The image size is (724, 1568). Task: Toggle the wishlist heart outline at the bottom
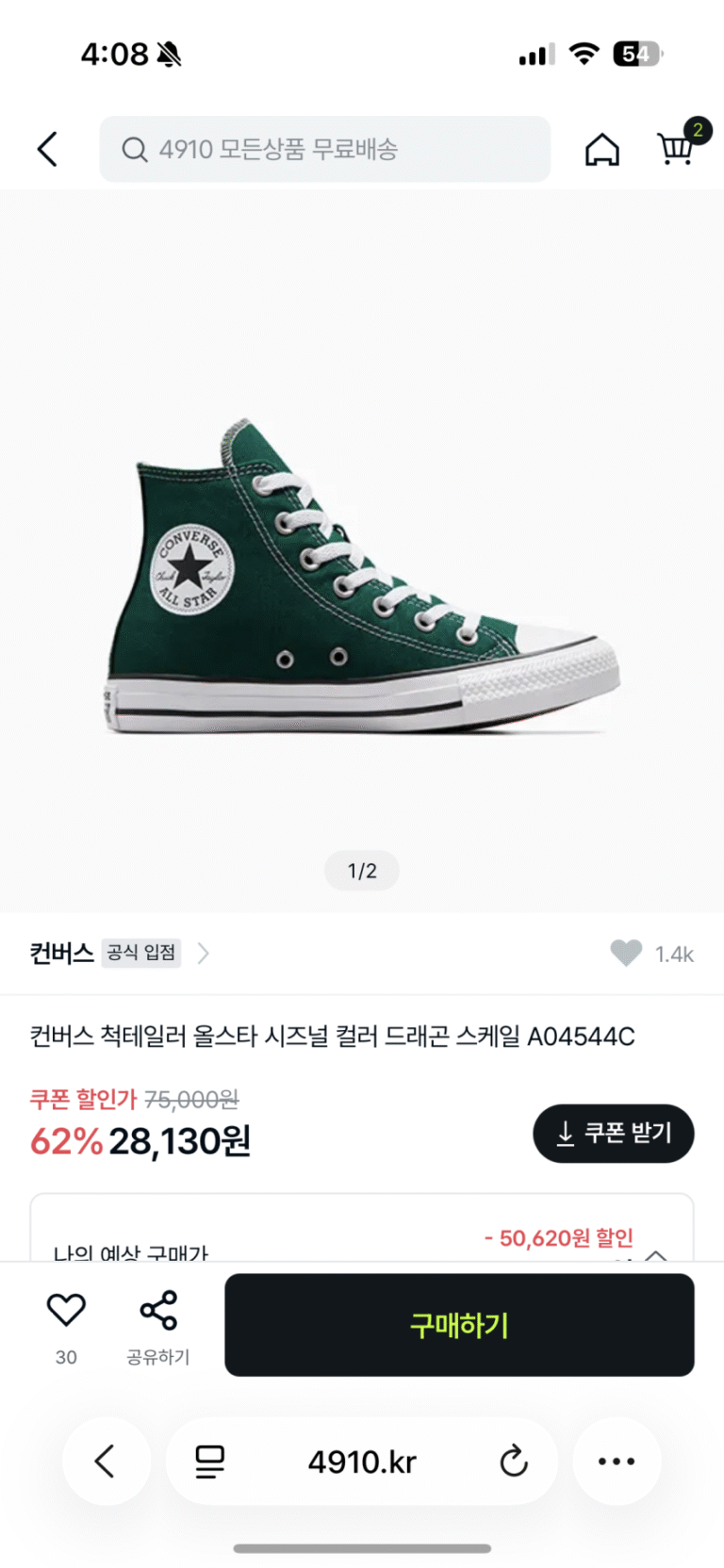(x=66, y=1310)
